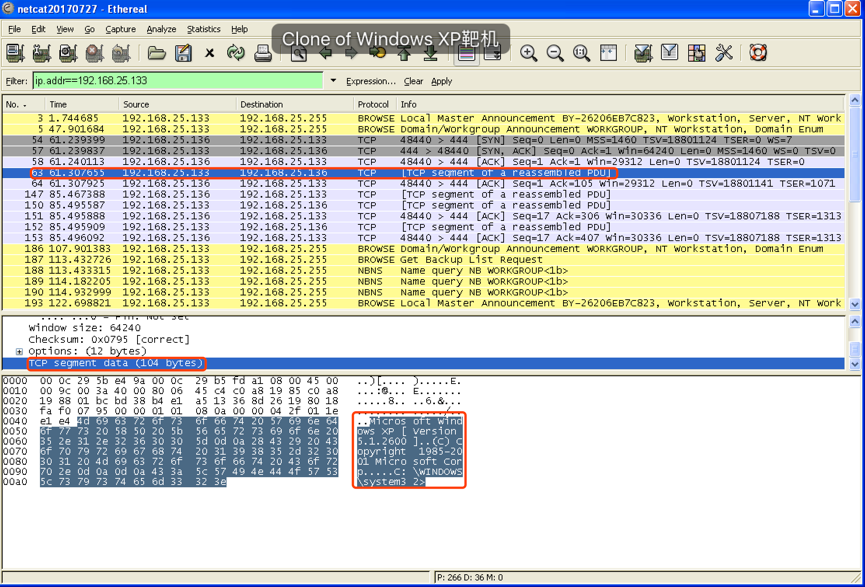This screenshot has height=587, width=865.
Task: Click the Expression... button
Action: [x=371, y=81]
